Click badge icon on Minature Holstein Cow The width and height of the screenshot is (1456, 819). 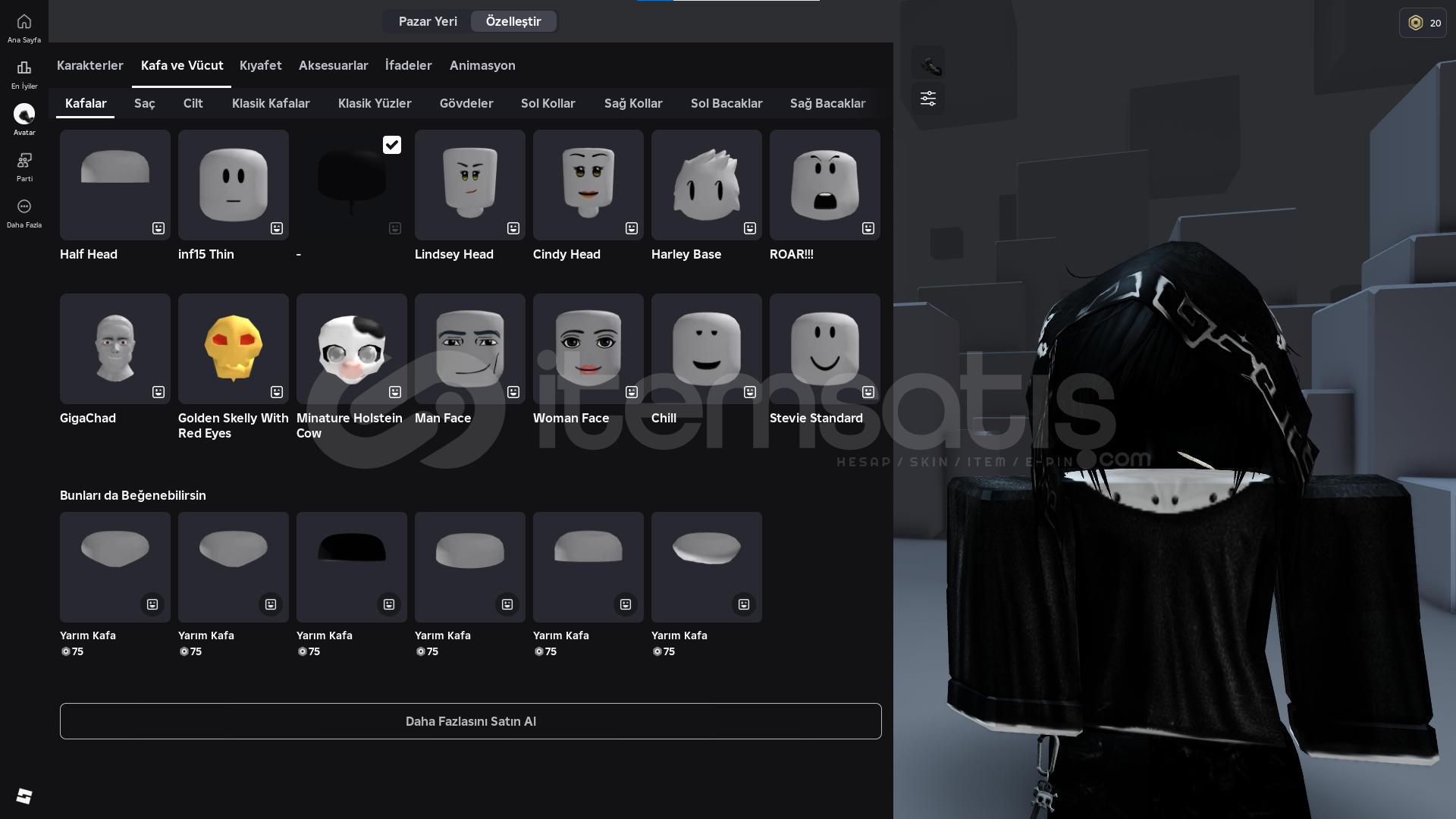[x=395, y=392]
